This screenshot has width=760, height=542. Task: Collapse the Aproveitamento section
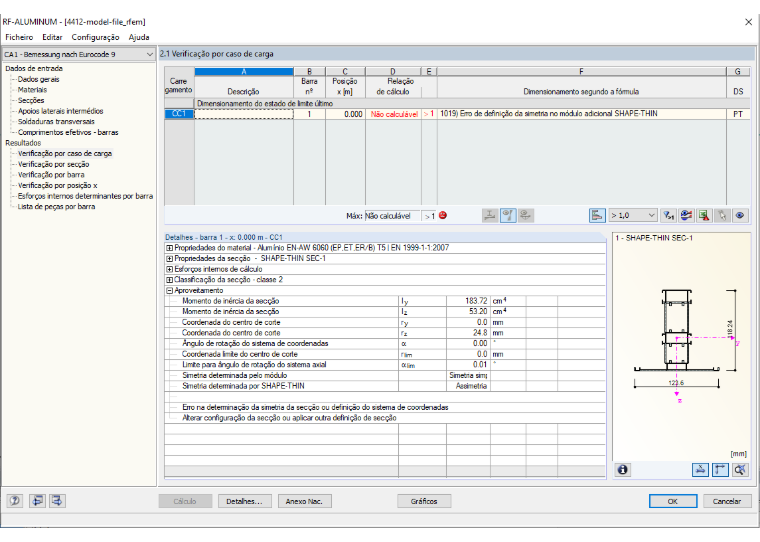point(170,290)
